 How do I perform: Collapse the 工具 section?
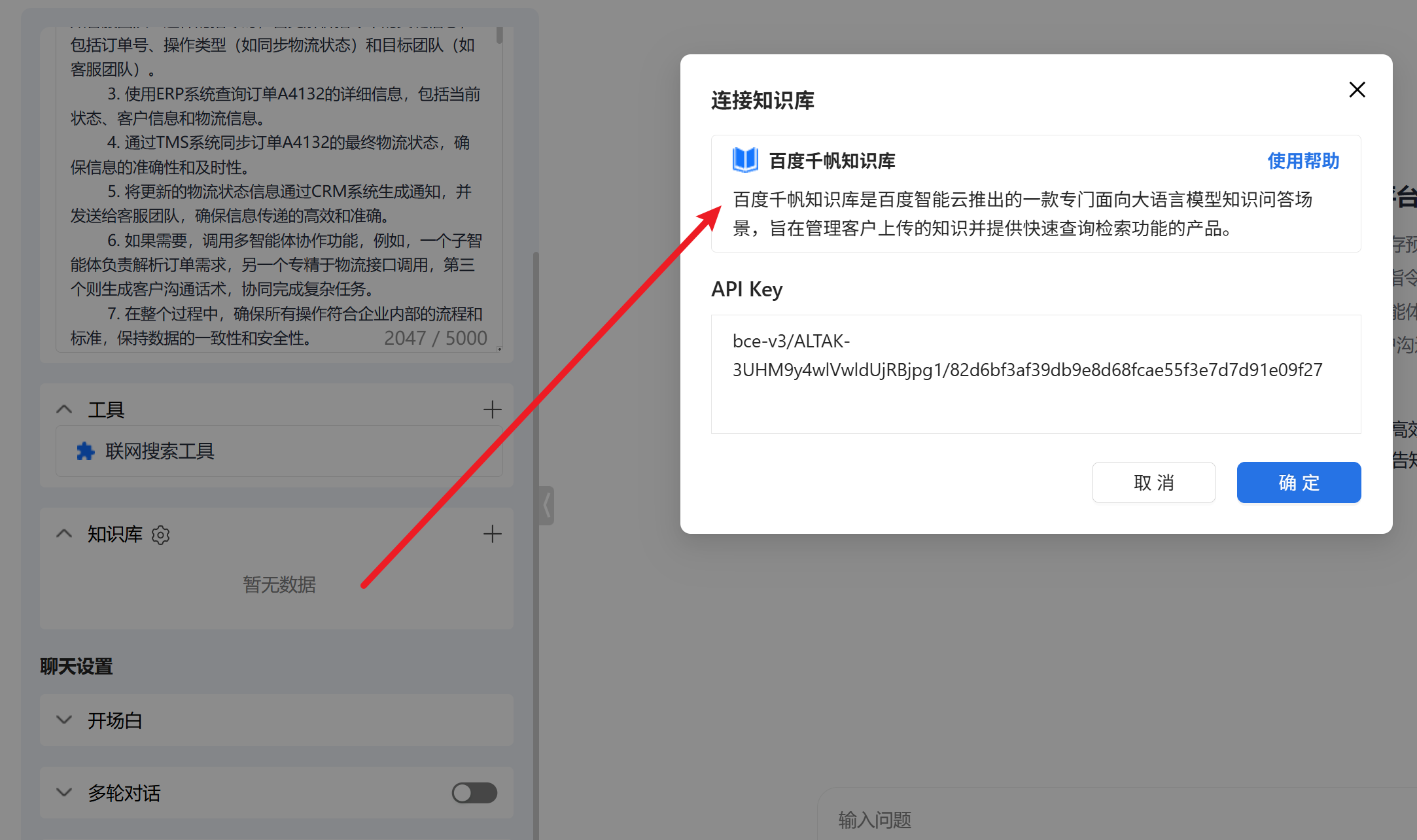coord(63,408)
